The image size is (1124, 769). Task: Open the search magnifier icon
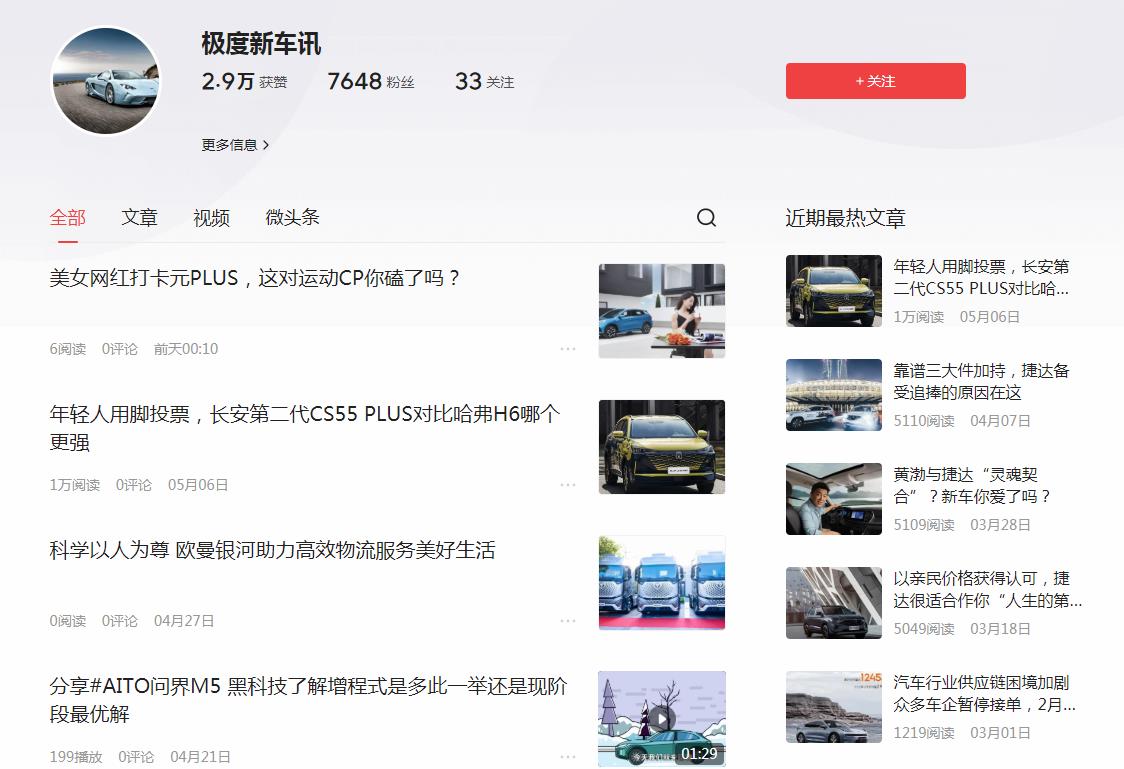point(706,218)
